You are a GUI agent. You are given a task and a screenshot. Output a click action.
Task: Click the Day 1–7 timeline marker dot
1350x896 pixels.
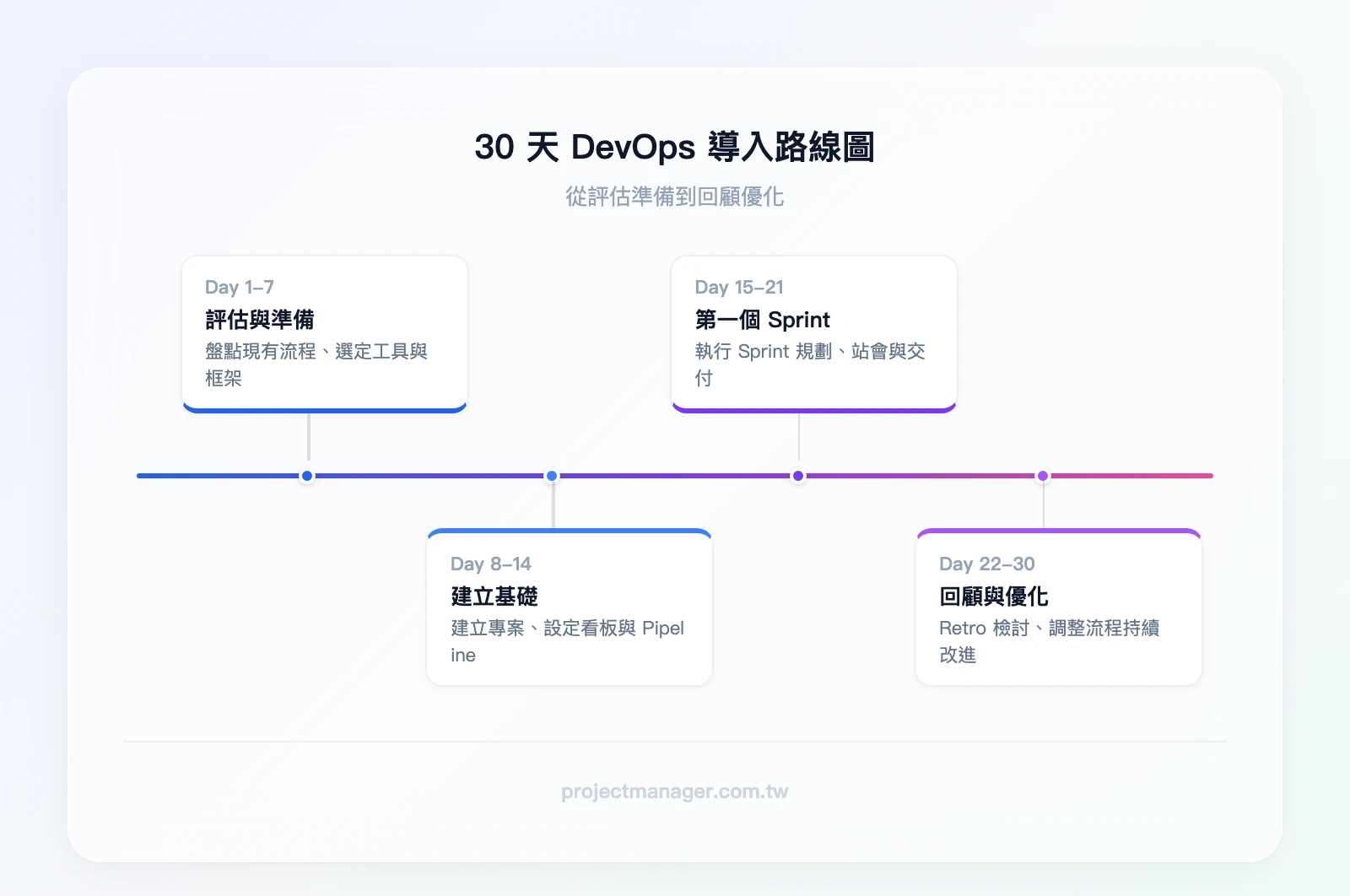307,476
